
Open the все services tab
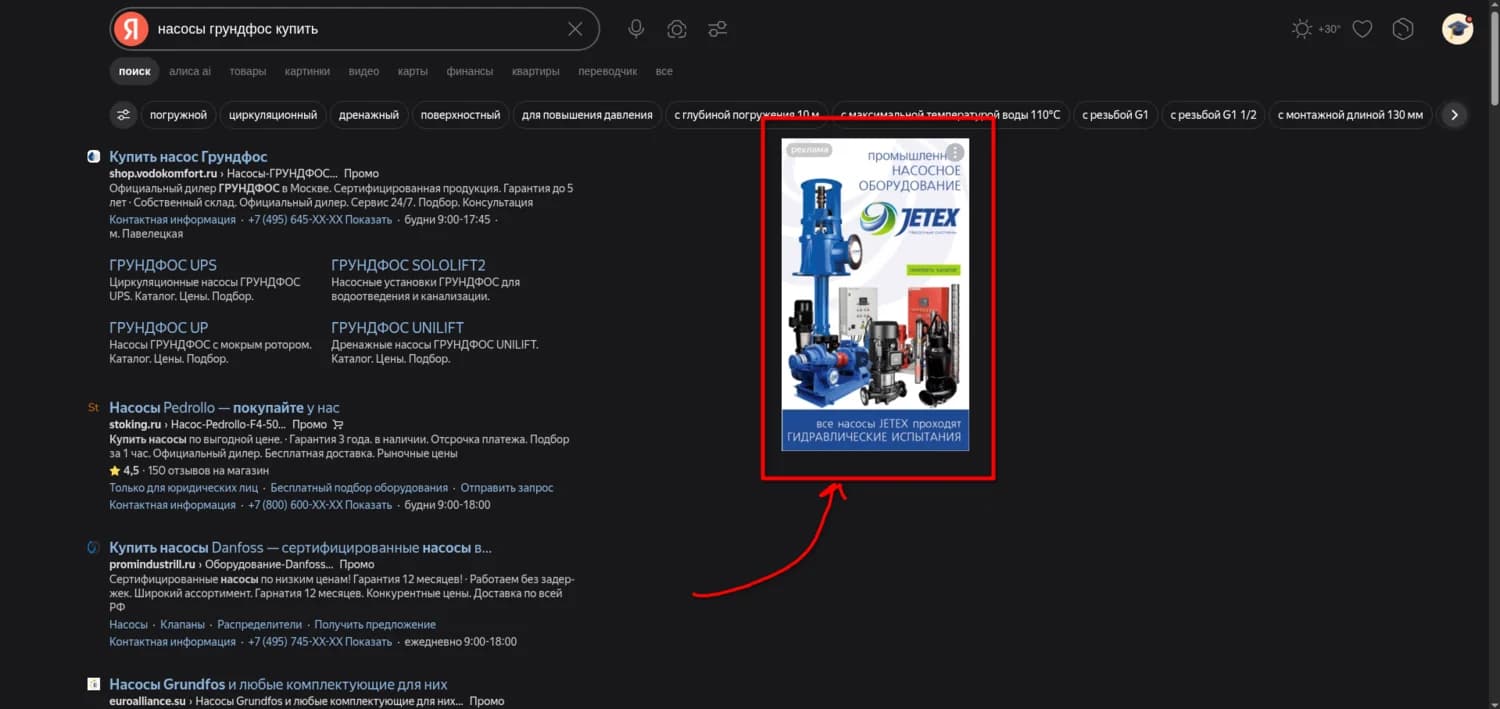(x=664, y=71)
